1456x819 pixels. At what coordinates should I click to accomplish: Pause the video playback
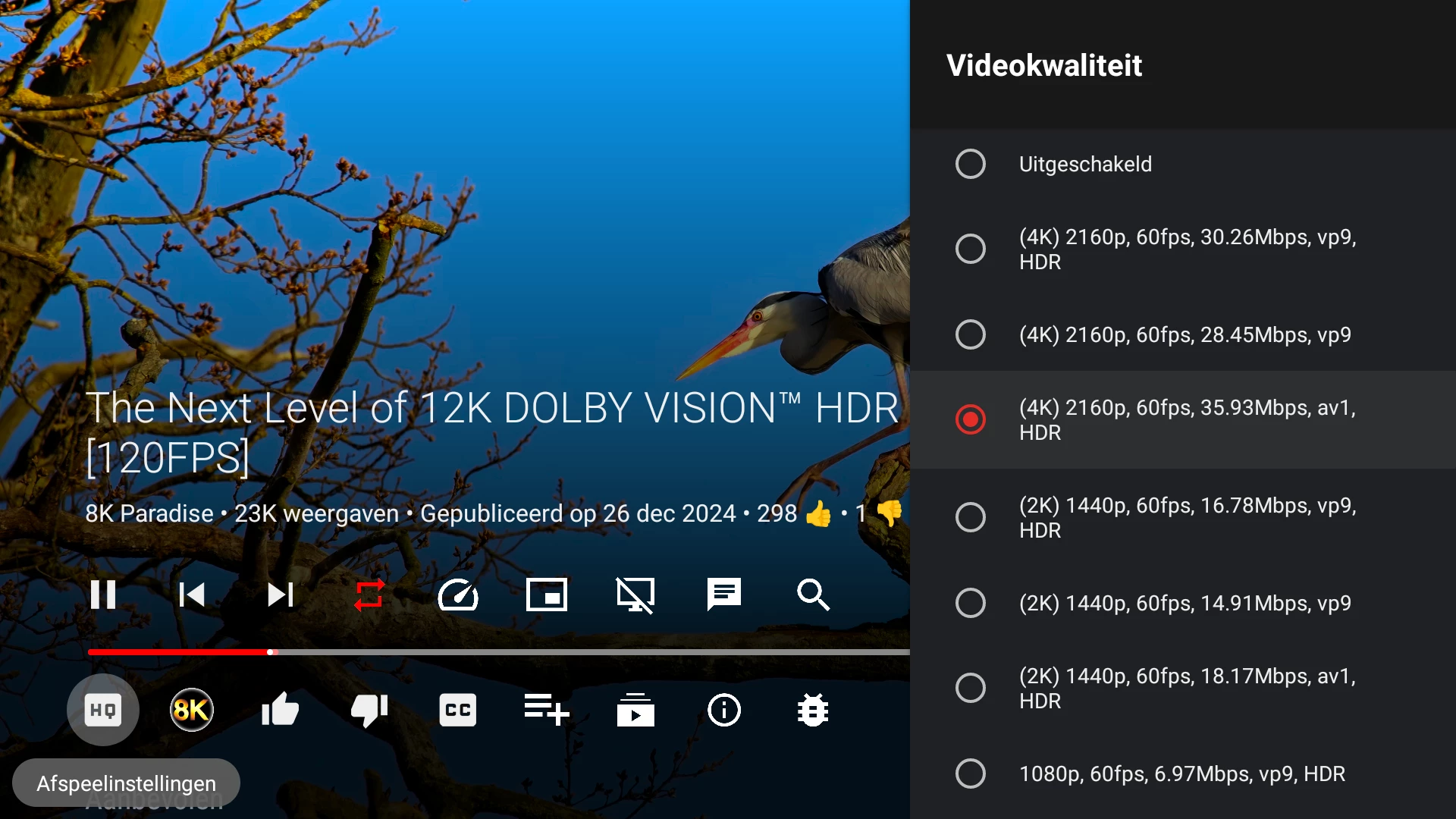point(103,595)
